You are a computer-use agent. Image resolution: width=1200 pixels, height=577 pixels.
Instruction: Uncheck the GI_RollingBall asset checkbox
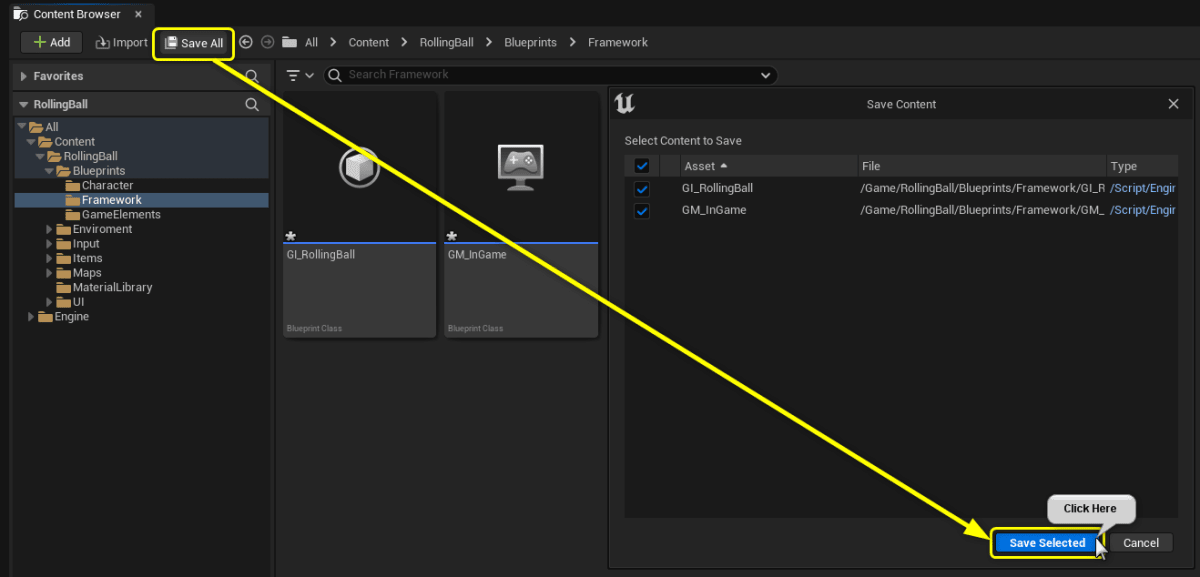(641, 188)
